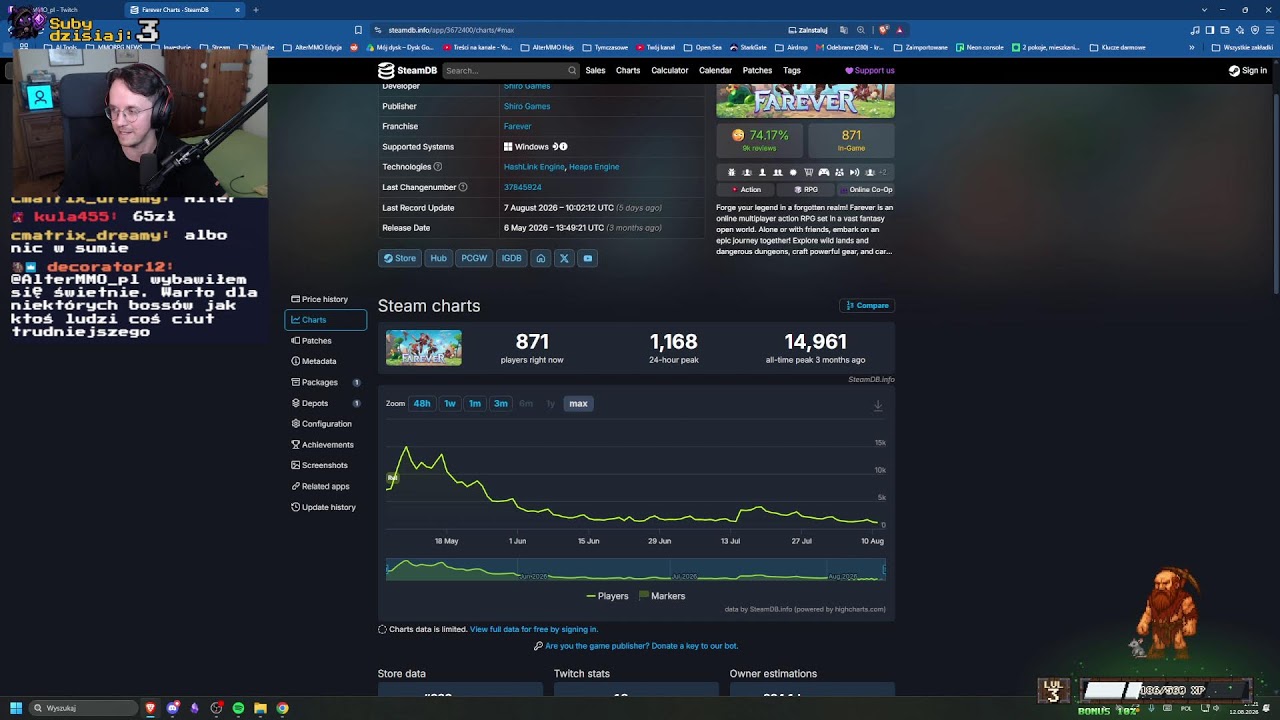Click the in-app purchases cart icon
Viewport: 1280px width, 720px height.
click(x=809, y=172)
